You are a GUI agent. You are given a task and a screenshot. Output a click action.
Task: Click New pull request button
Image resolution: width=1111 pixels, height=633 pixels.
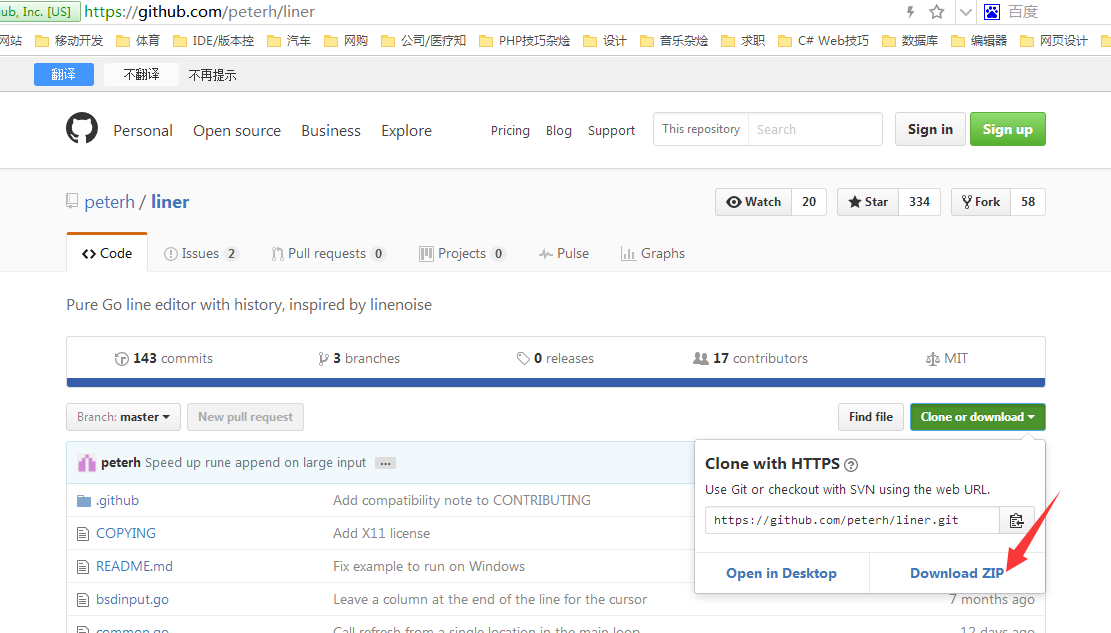coord(245,417)
